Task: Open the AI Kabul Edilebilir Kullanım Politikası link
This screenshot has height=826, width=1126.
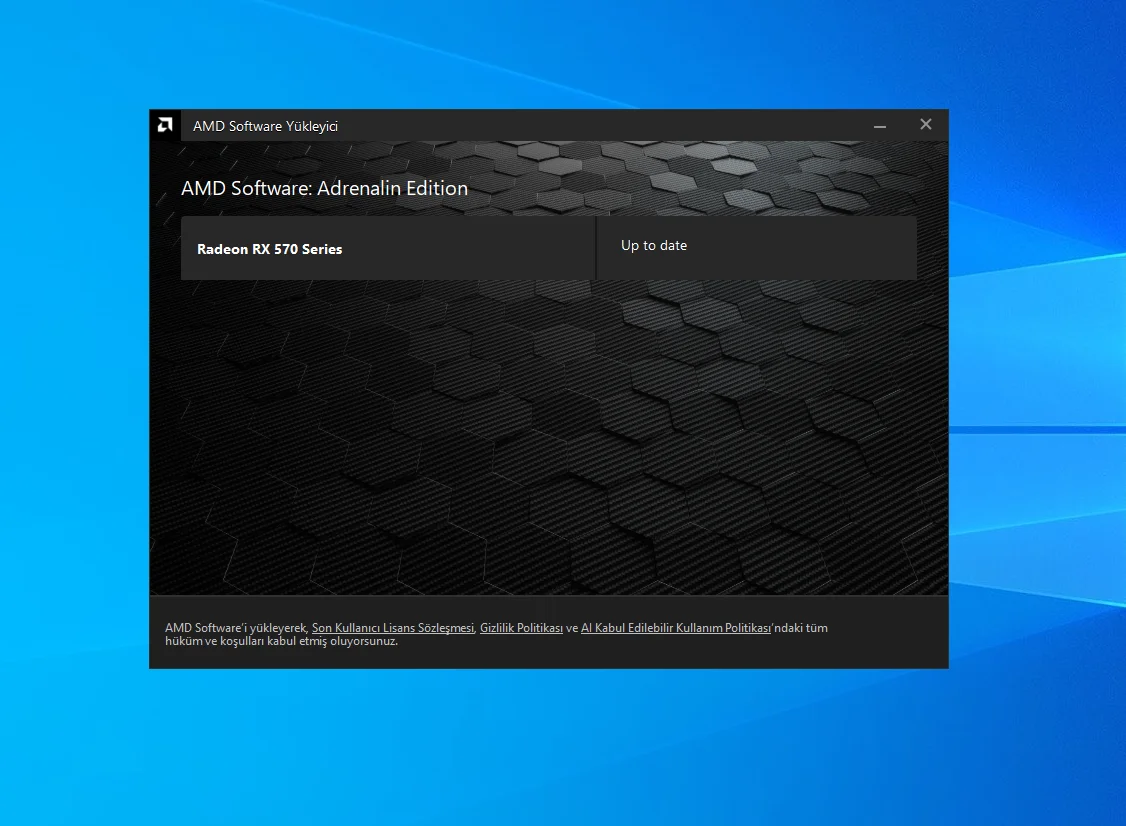Action: click(x=676, y=628)
